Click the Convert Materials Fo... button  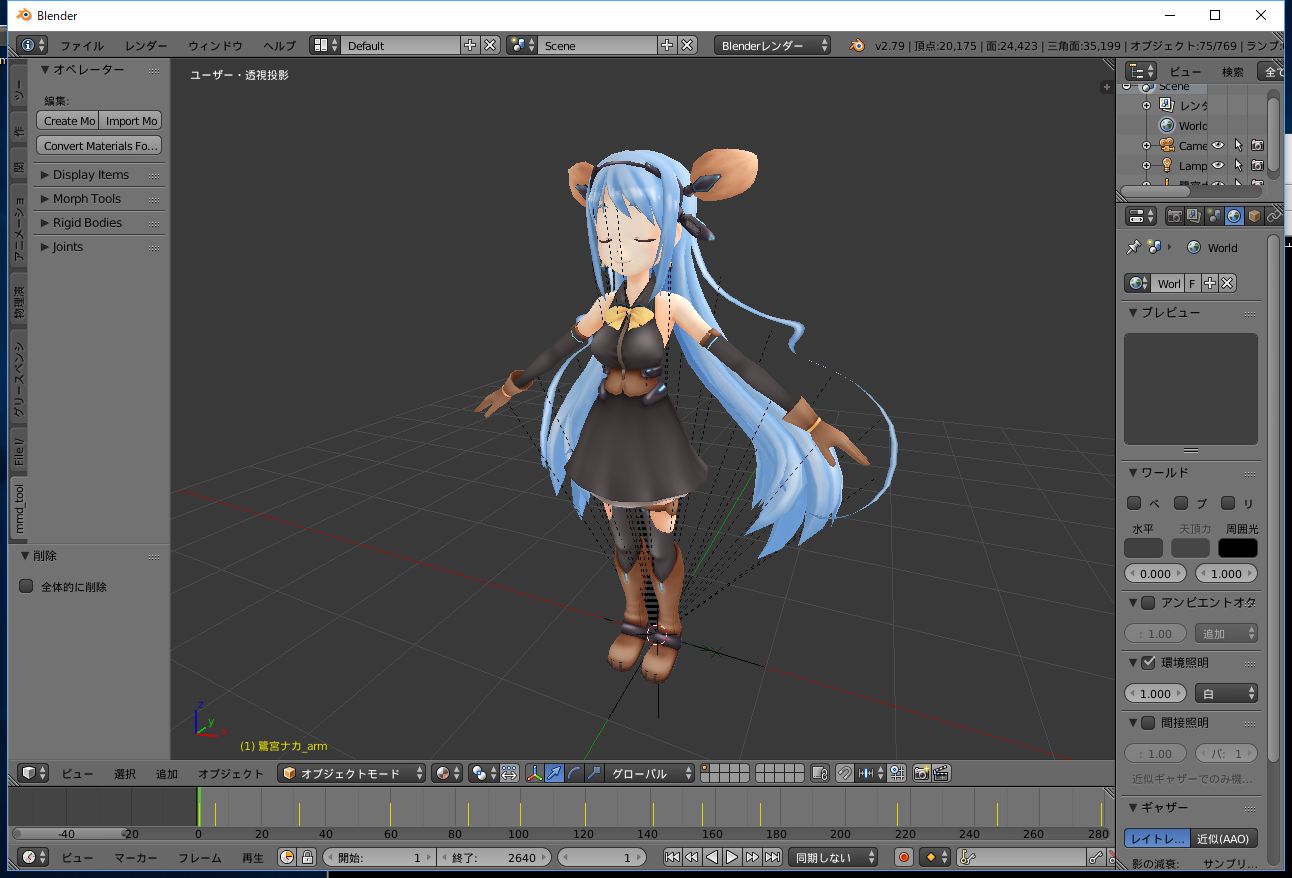(x=99, y=145)
